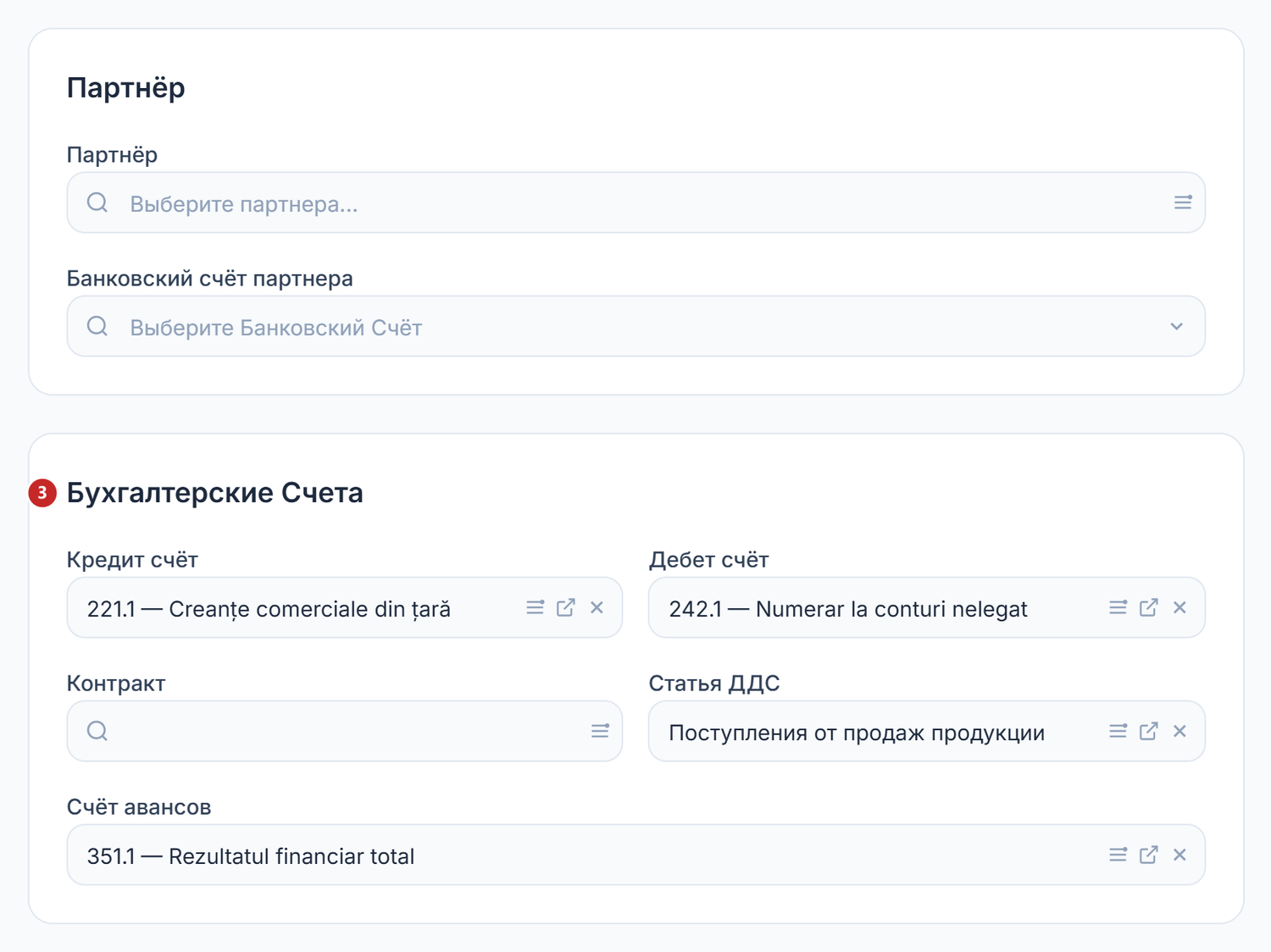Screen dimensions: 1271x952
Task: Click the 242.1 — Numerar la conturi nelegat value
Action: pyautogui.click(x=848, y=609)
